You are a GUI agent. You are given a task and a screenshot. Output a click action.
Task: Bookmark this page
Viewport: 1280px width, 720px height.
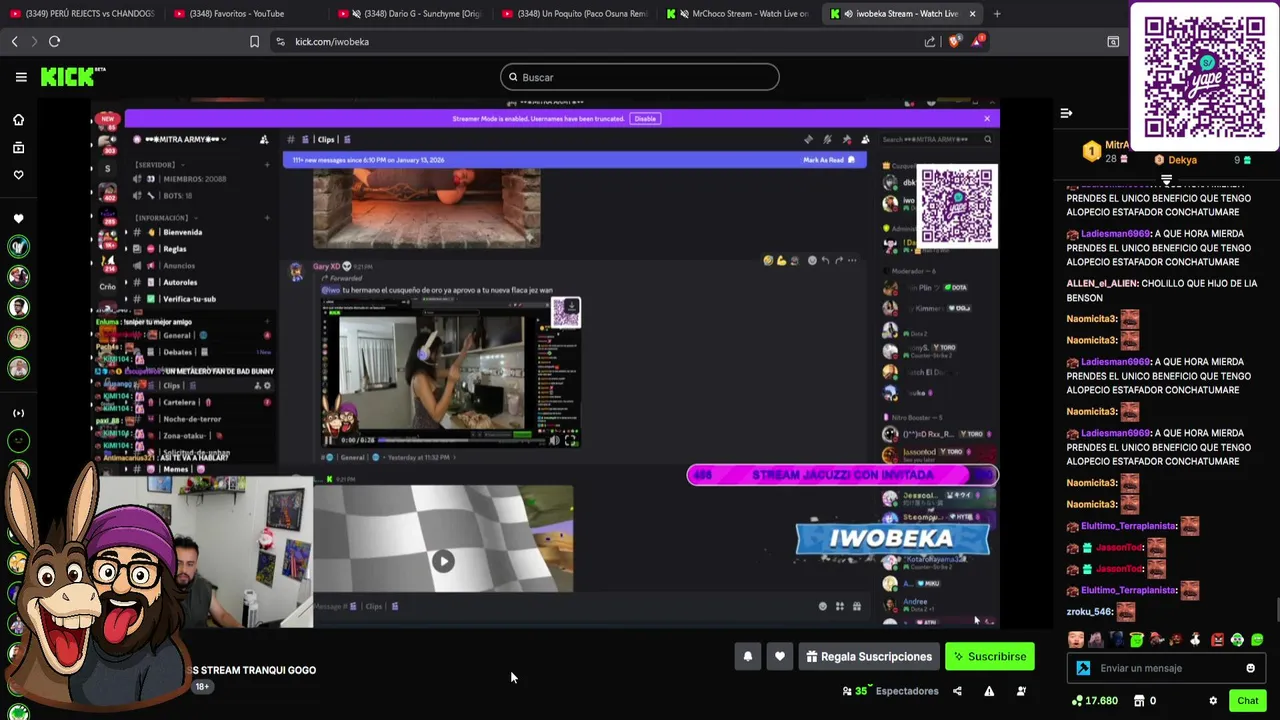point(254,41)
